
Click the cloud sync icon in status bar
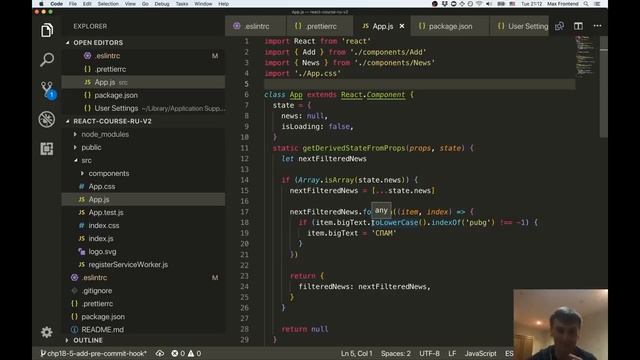160,353
